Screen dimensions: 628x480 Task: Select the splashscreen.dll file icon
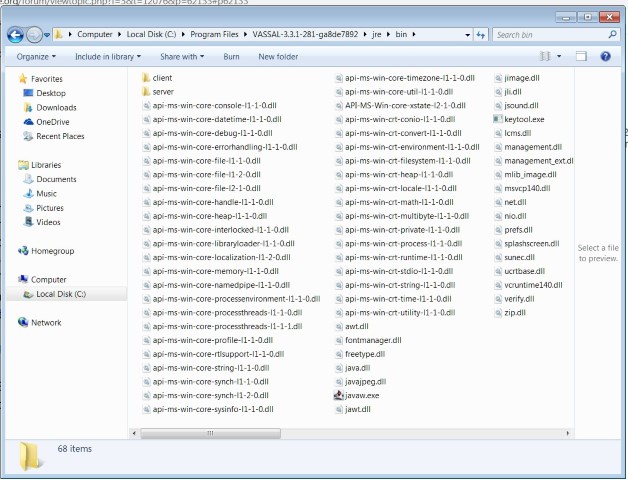tap(498, 244)
